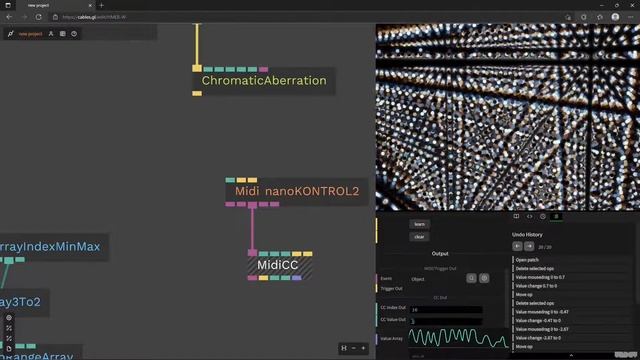The width and height of the screenshot is (640, 360).
Task: Select 'Open patch' in Undo History
Action: (527, 260)
